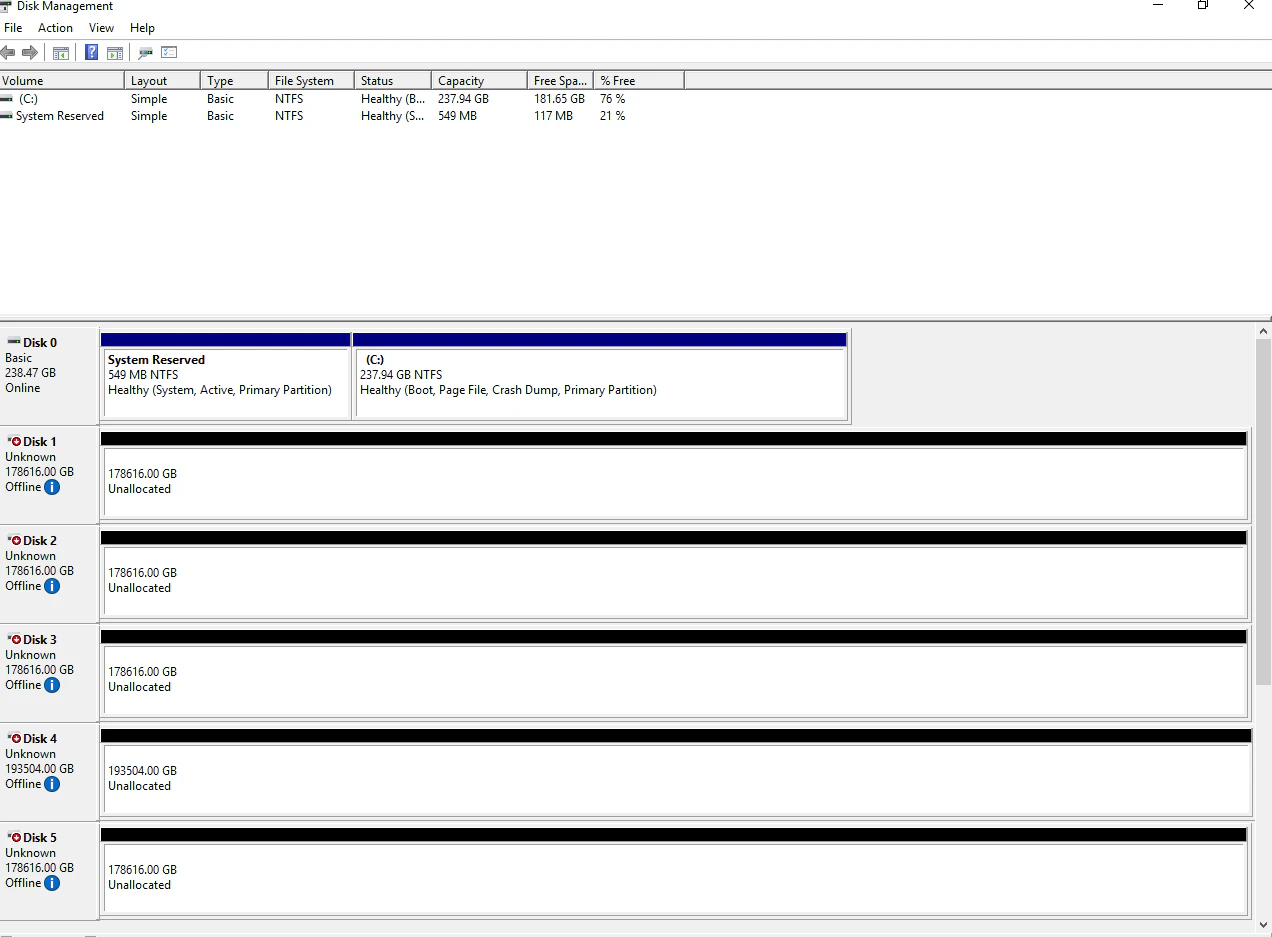The image size is (1272, 937).
Task: Click the vertical scrollbar down arrow
Action: [1264, 925]
